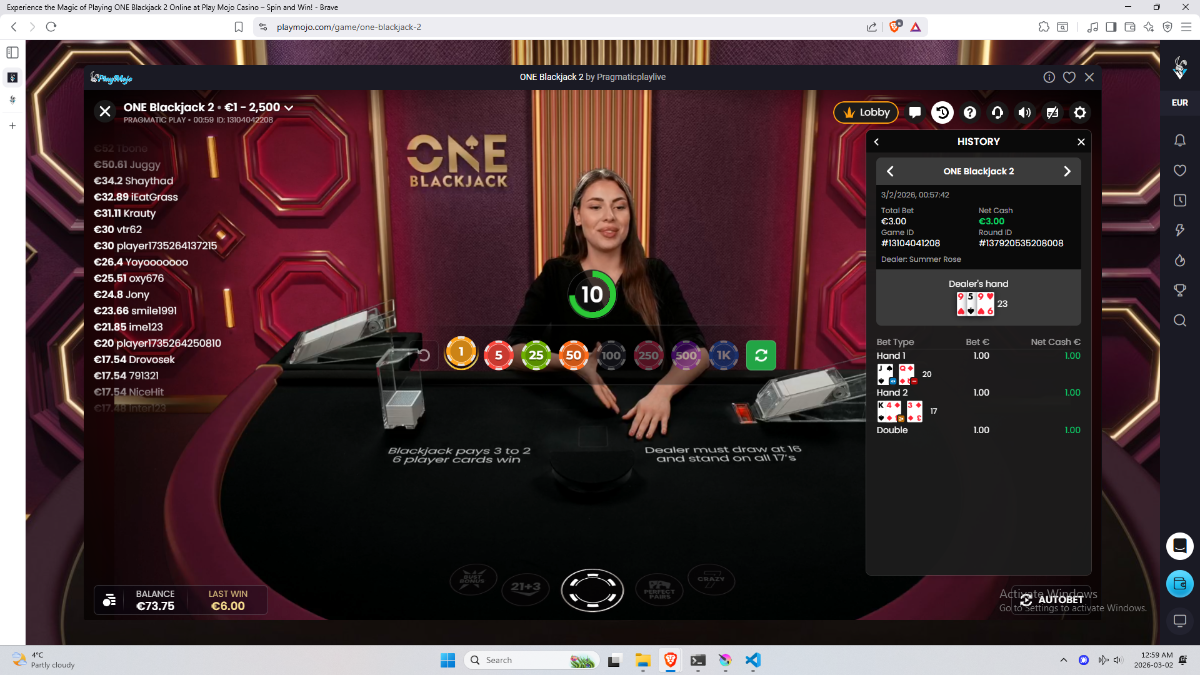This screenshot has height=675, width=1200.
Task: Open the live chat speech bubble
Action: coord(915,113)
